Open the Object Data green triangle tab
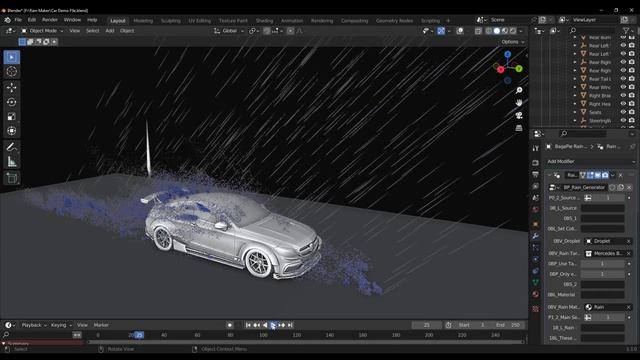Viewport: 640px width, 360px height. [536, 282]
